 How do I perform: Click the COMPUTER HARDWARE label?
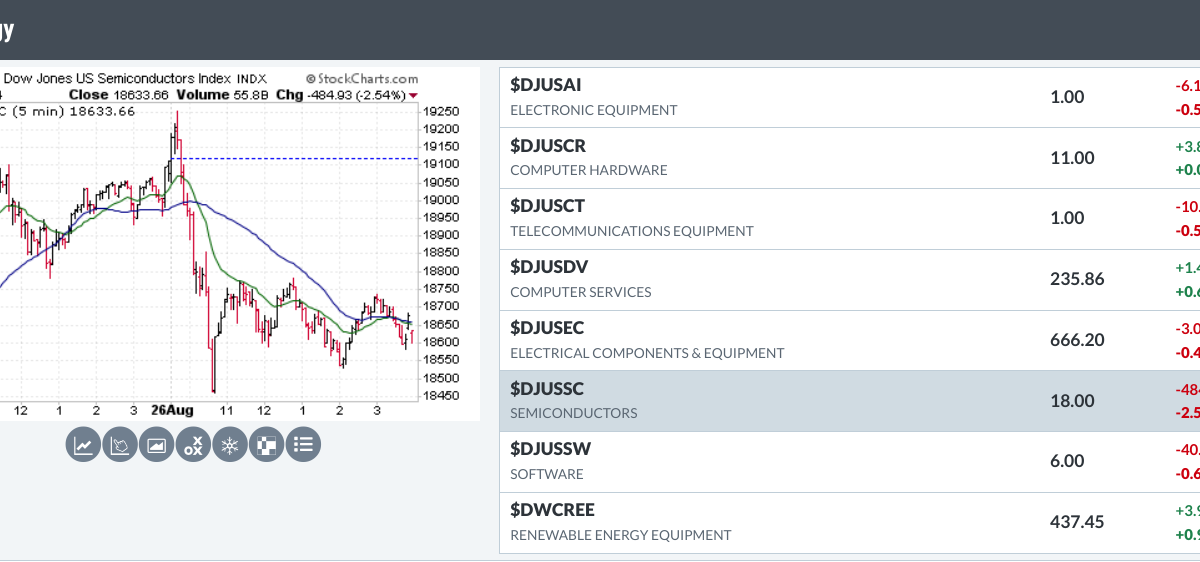pyautogui.click(x=589, y=170)
